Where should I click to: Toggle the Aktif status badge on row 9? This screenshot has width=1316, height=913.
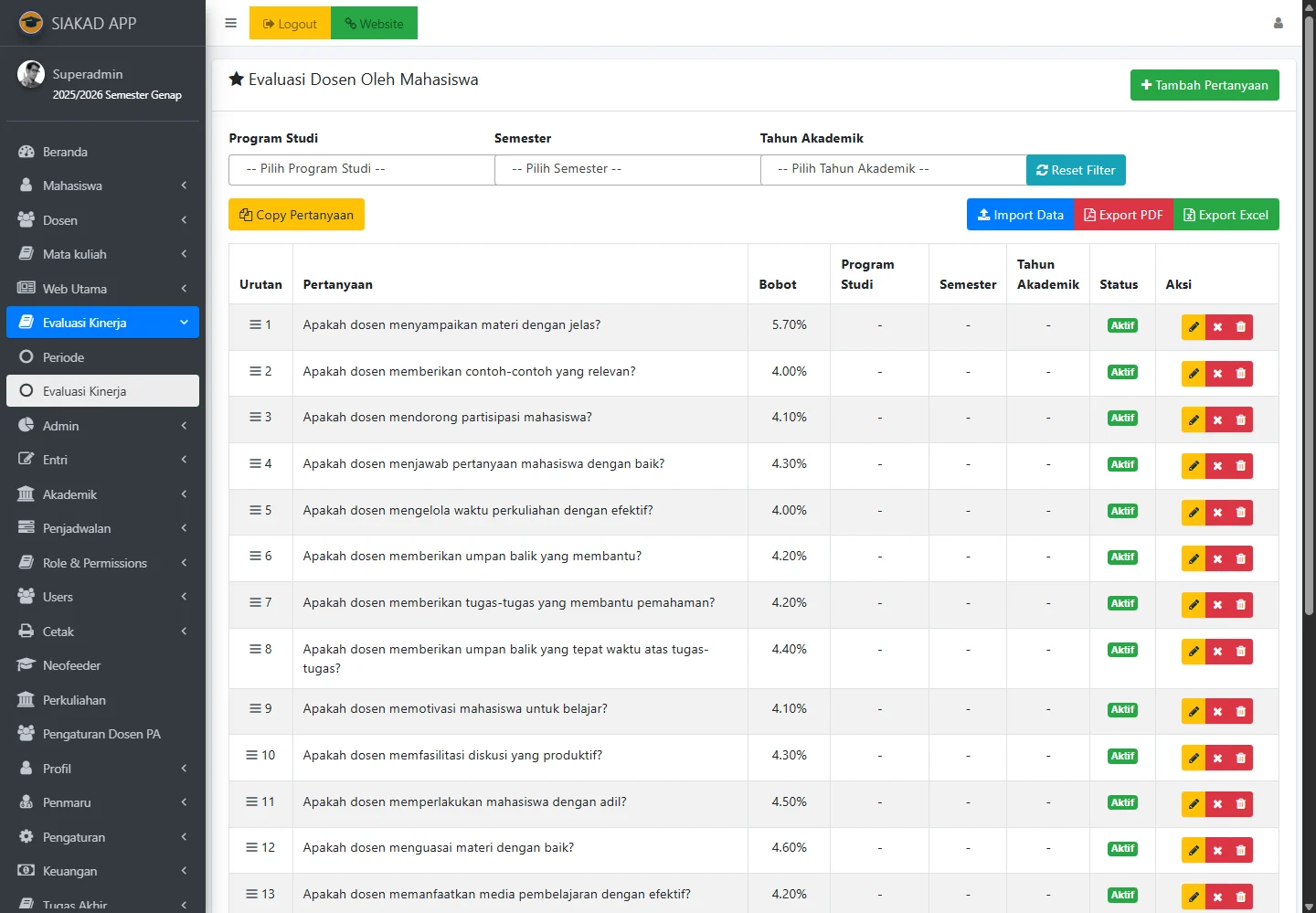click(1122, 709)
